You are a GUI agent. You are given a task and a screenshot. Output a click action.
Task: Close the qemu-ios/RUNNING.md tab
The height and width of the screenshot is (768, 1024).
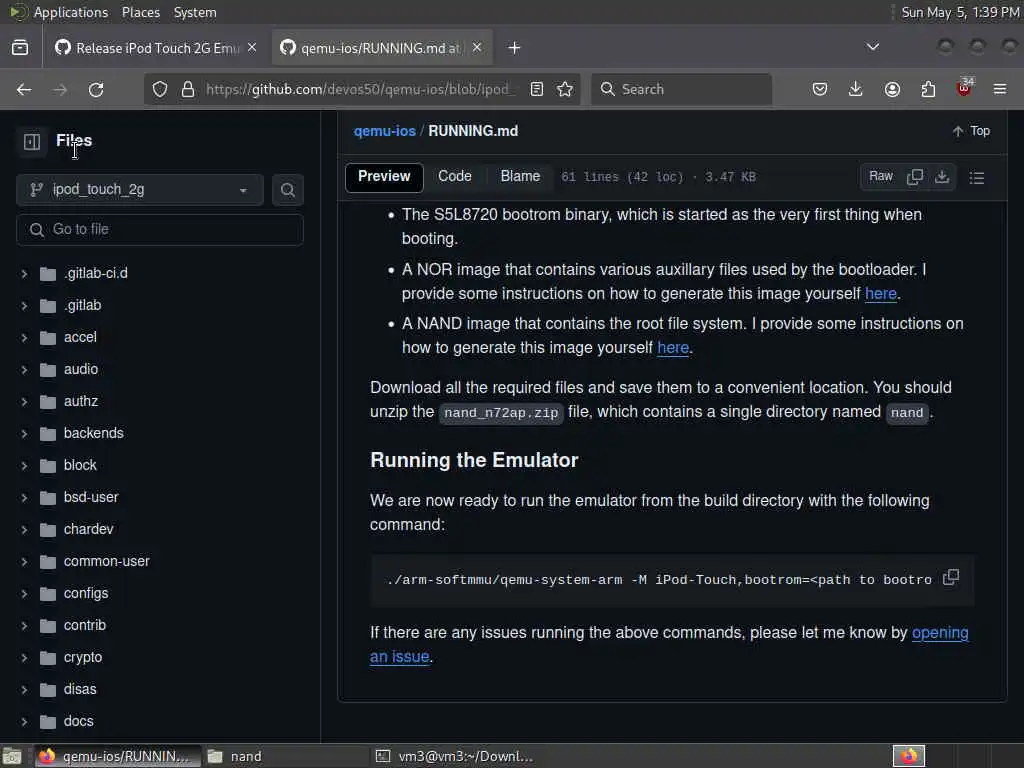click(477, 48)
